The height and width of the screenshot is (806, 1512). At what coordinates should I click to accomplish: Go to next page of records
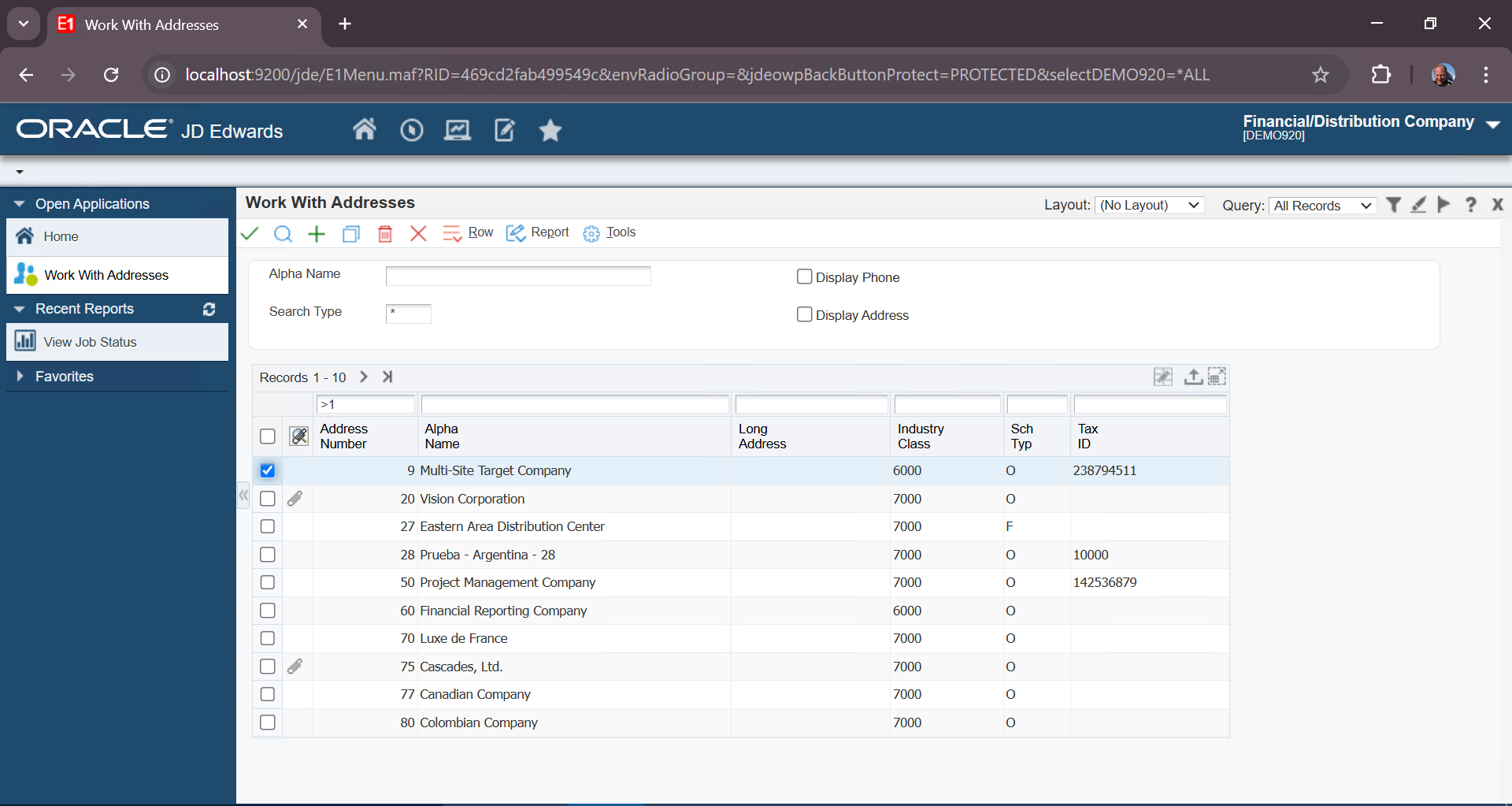[x=364, y=377]
